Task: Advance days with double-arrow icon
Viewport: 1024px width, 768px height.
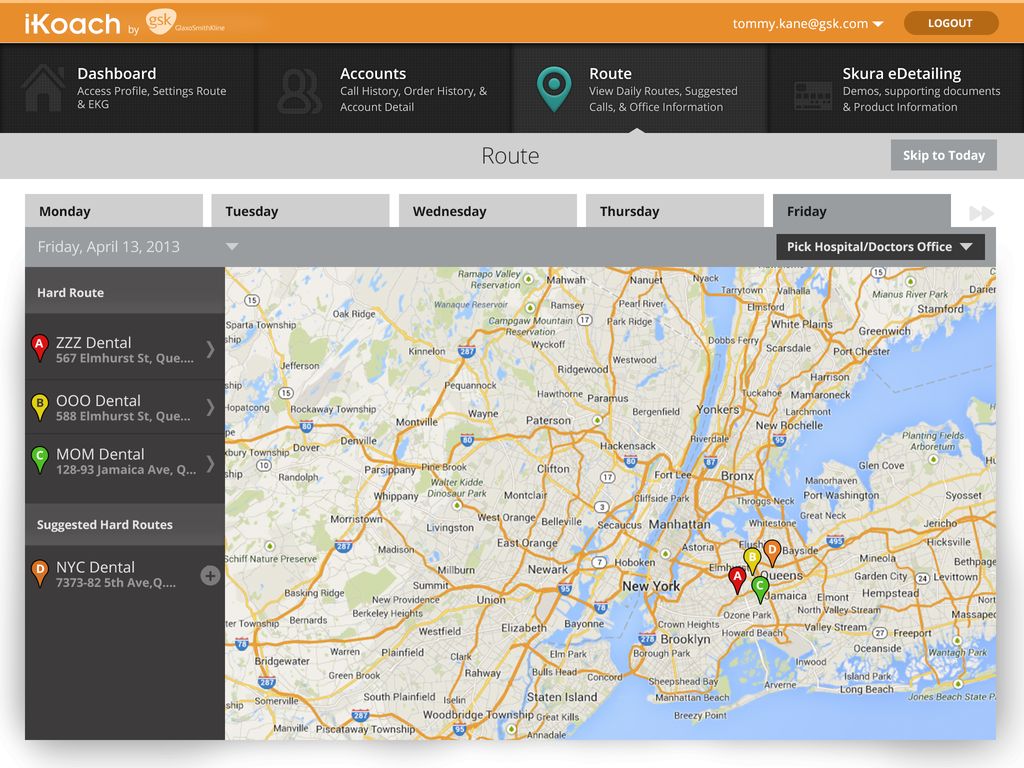Action: (981, 213)
